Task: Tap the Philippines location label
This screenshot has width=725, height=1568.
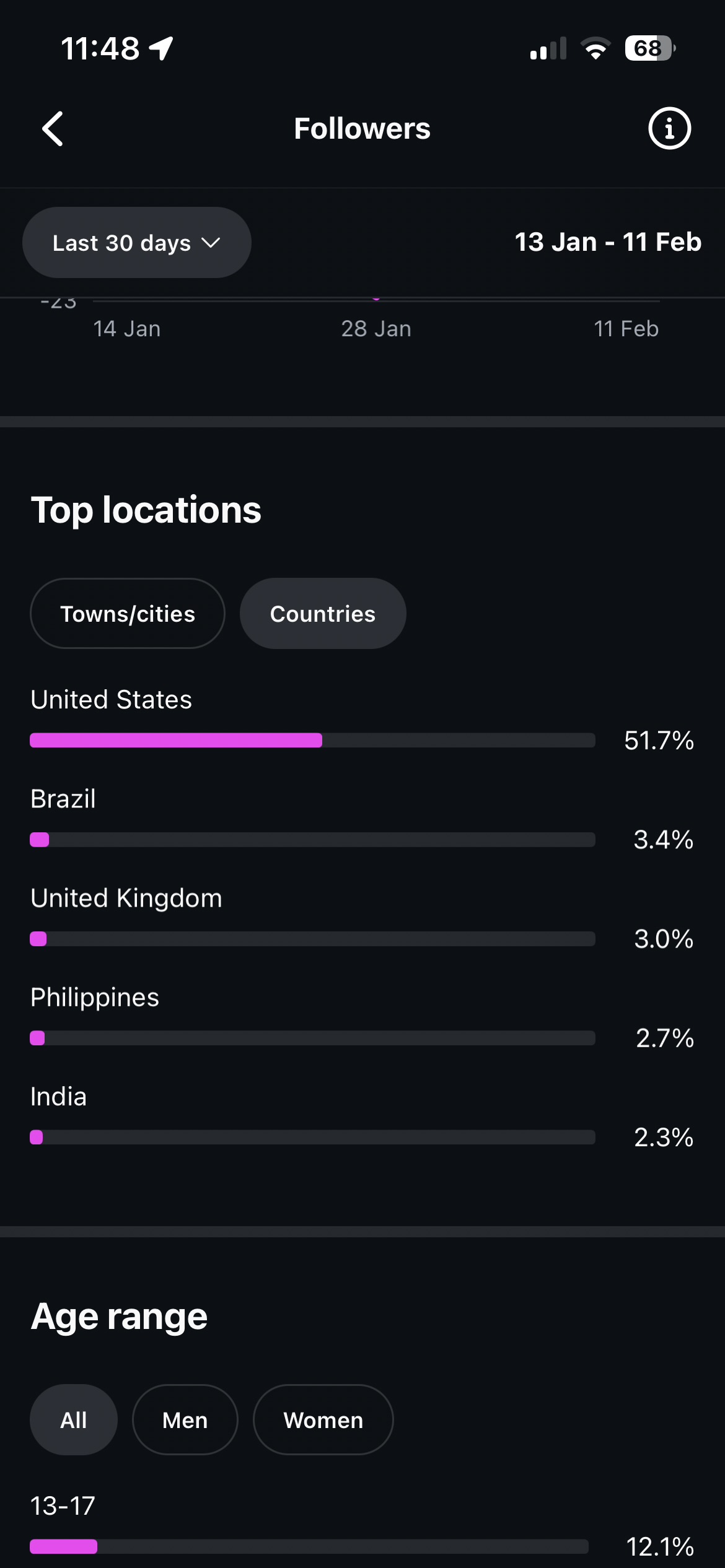Action: 95,997
